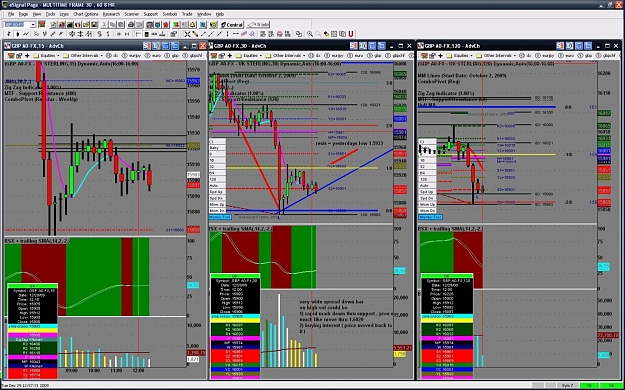Screen dimensions: 625x390
Task: Click the zoom in magnifier icon
Action: (310, 34)
